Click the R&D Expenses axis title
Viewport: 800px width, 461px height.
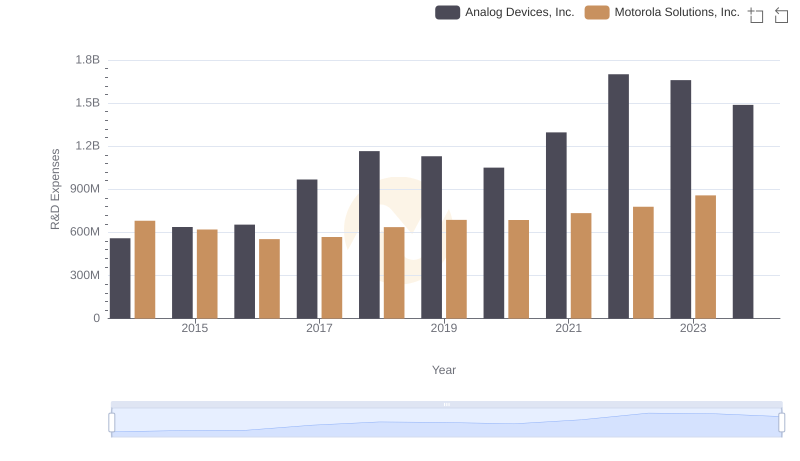[55, 189]
